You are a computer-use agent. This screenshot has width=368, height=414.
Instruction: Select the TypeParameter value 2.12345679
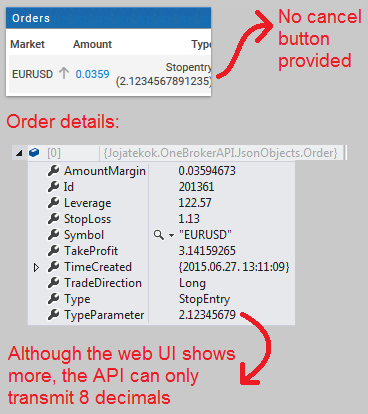tap(207, 315)
